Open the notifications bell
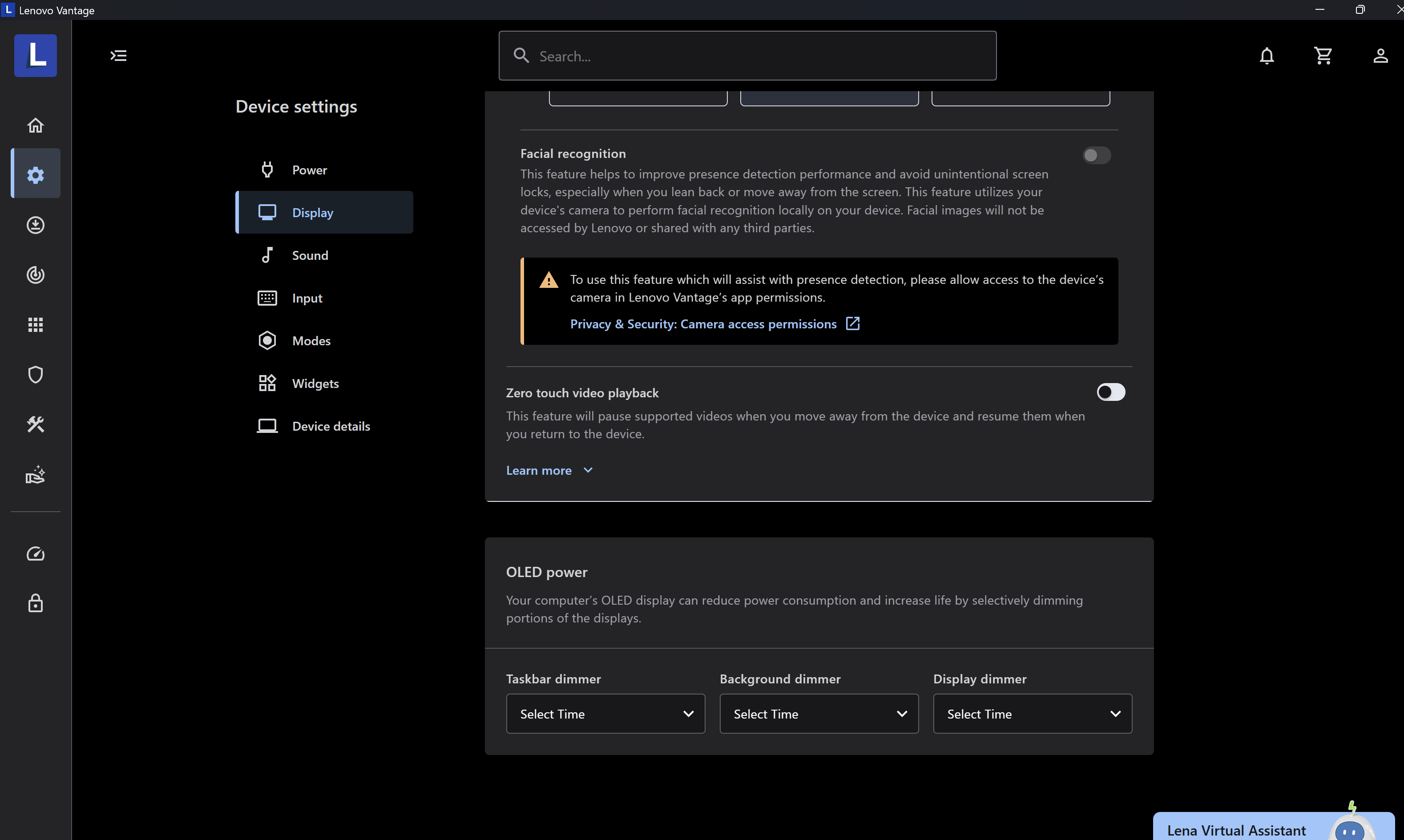The height and width of the screenshot is (840, 1404). [x=1267, y=56]
